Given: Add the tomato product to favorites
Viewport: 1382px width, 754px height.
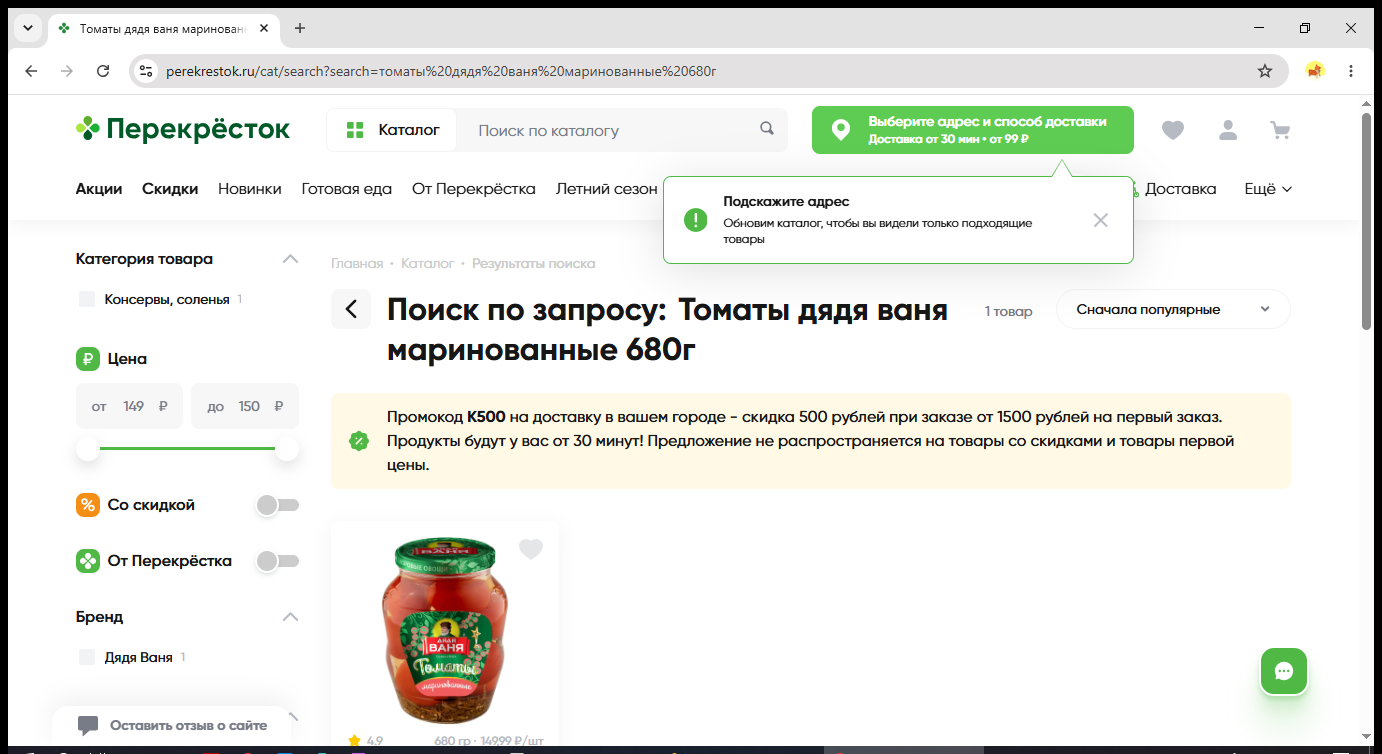Looking at the screenshot, I should 531,549.
